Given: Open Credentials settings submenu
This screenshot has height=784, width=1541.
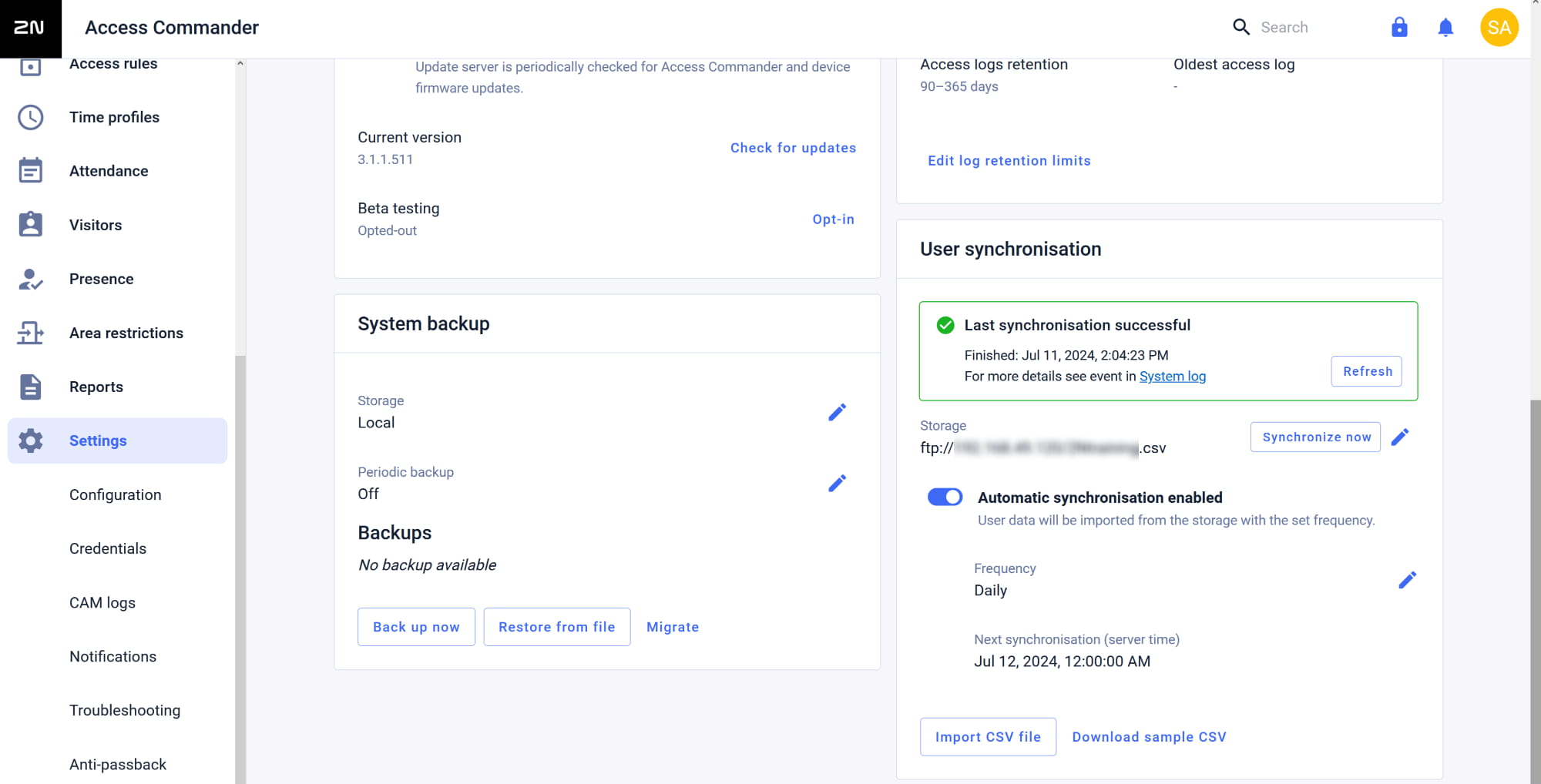Looking at the screenshot, I should click(108, 548).
